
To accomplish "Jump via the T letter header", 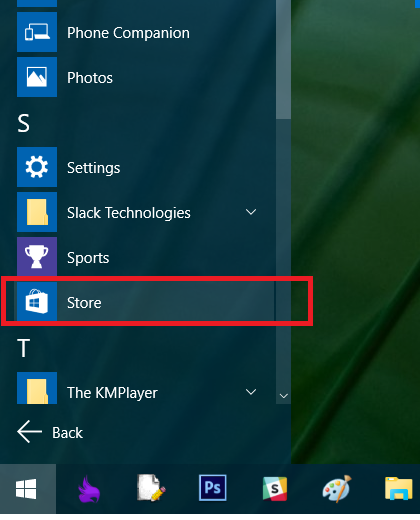I will [23, 348].
